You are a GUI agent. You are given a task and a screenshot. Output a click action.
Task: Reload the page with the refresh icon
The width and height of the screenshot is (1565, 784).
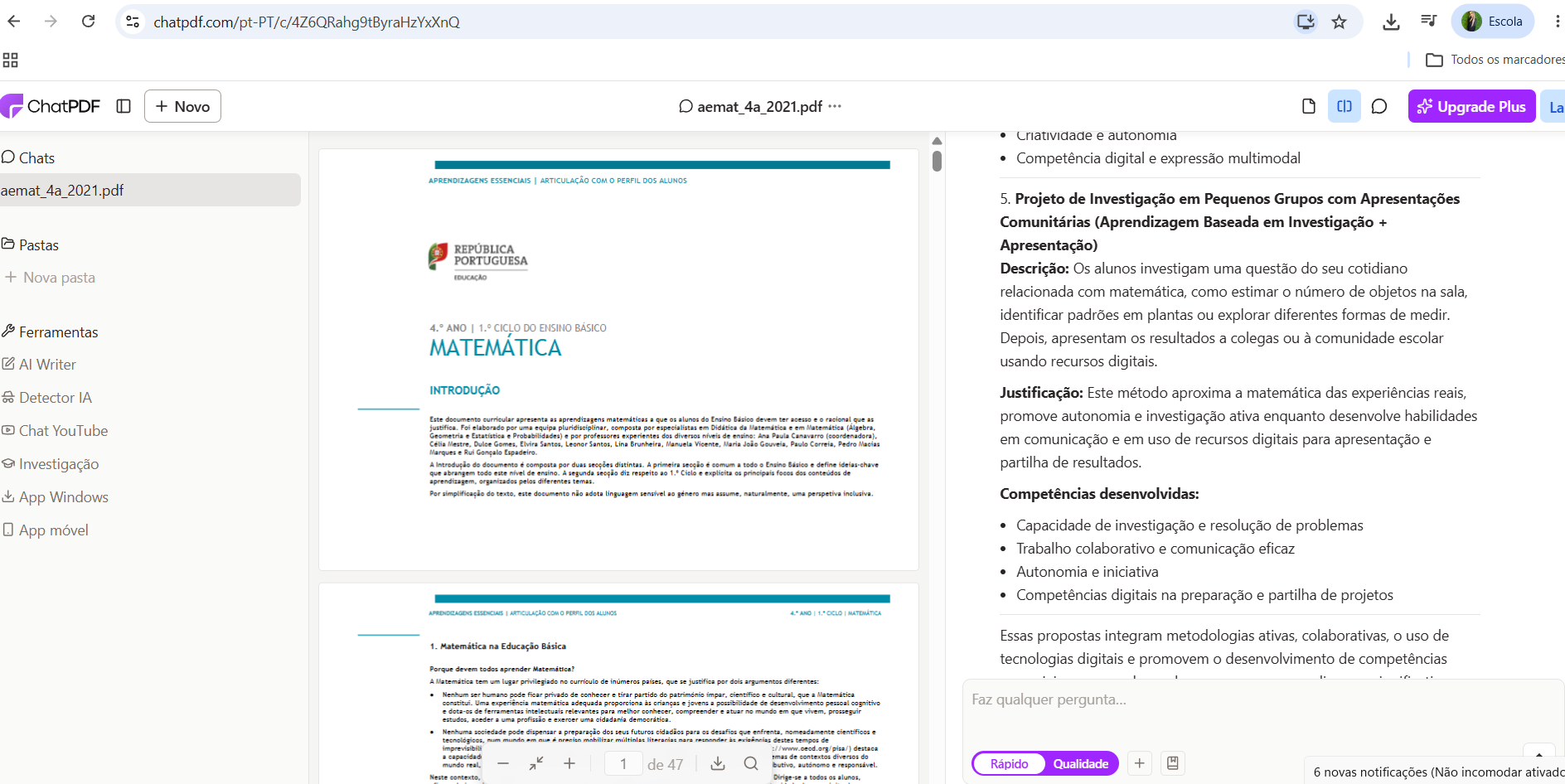point(88,22)
